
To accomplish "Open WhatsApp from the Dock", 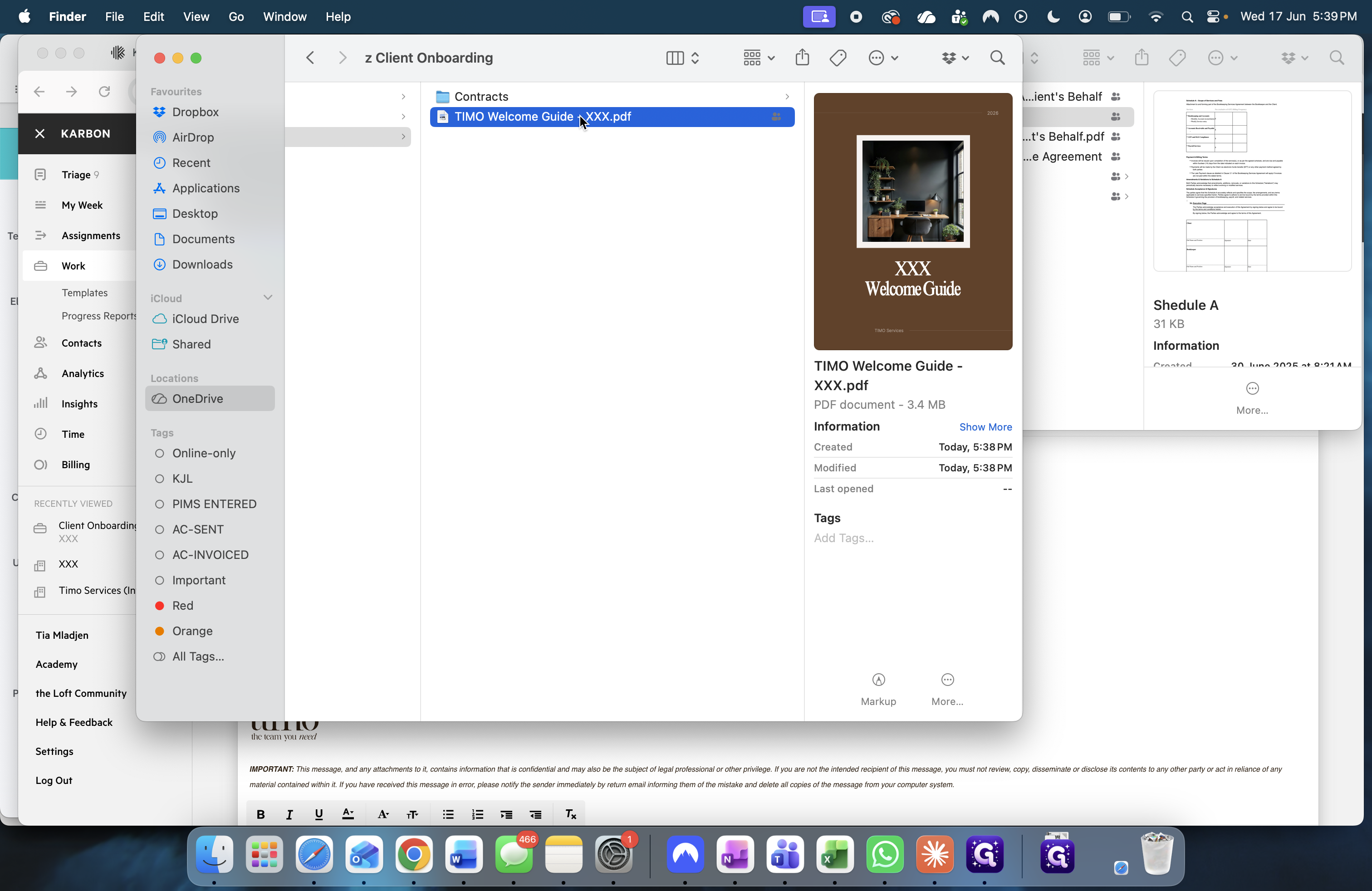I will pyautogui.click(x=884, y=854).
